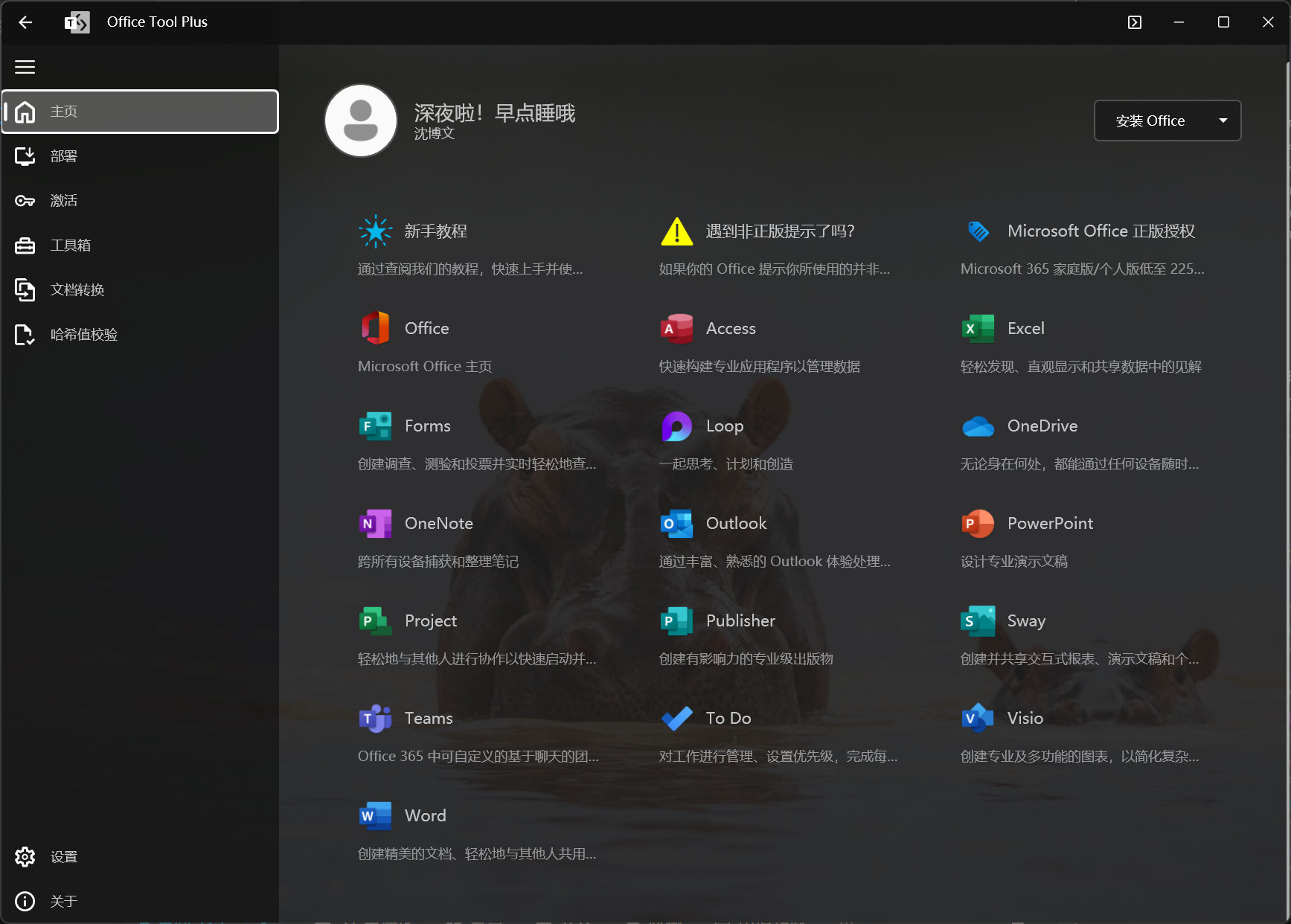
Task: Open the command window icon in title bar
Action: [x=1134, y=22]
